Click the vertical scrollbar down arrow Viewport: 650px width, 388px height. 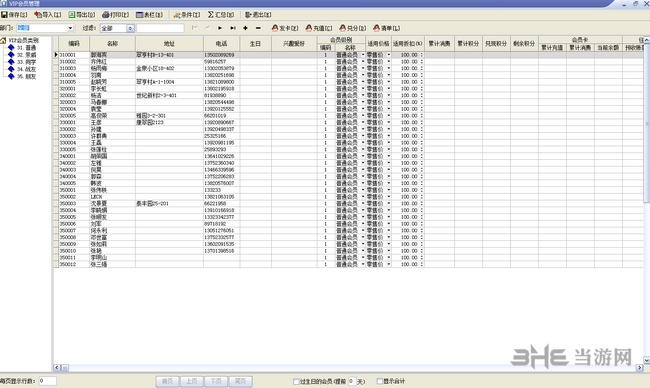647,361
